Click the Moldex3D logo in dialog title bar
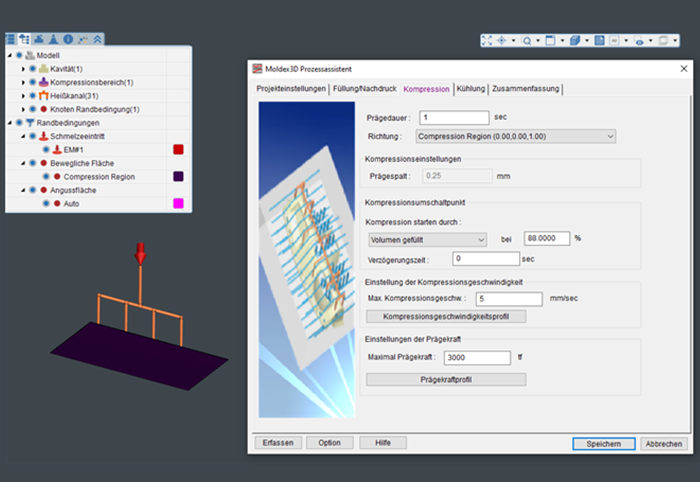700x482 pixels. (257, 69)
